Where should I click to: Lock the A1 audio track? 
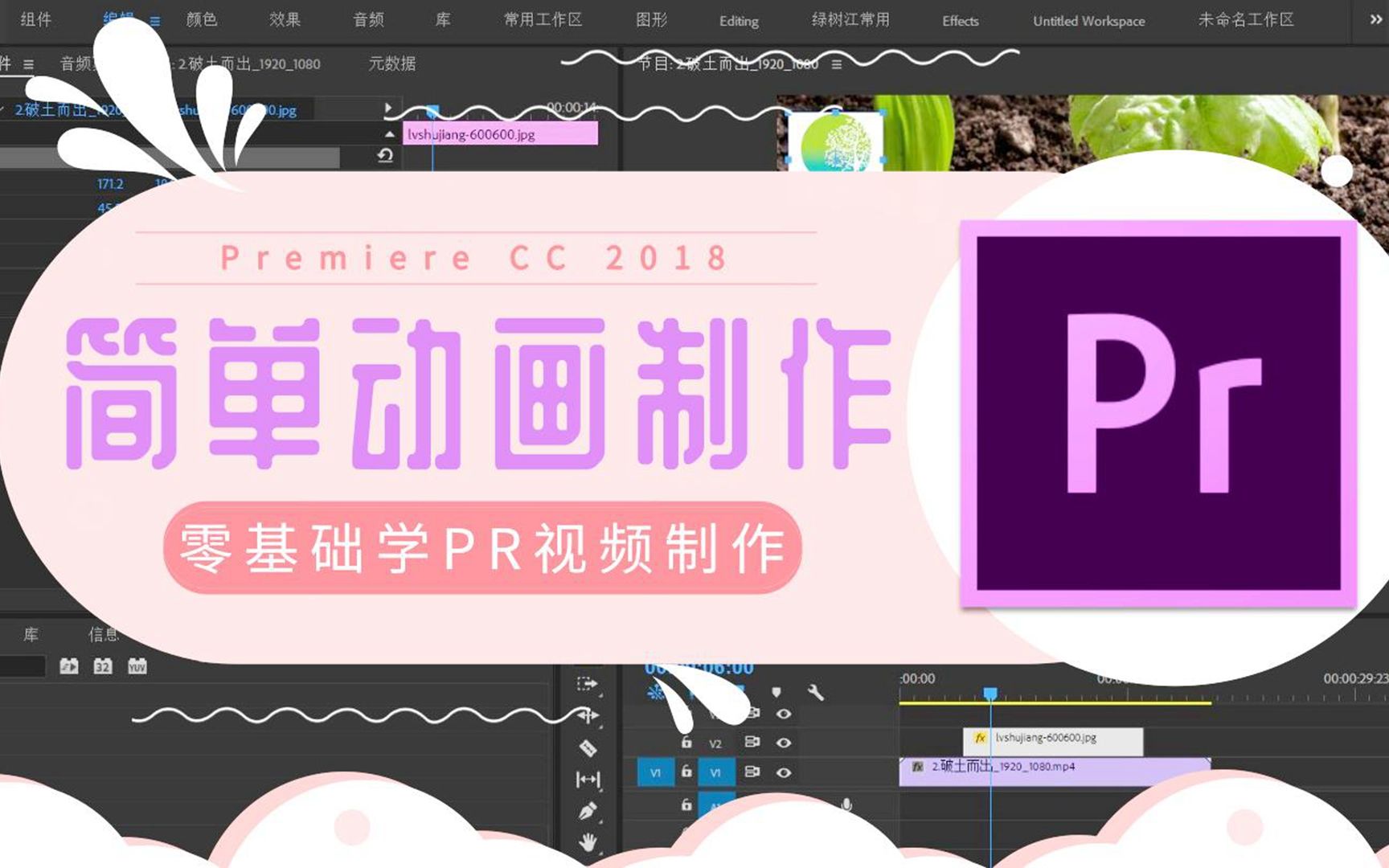[x=686, y=804]
